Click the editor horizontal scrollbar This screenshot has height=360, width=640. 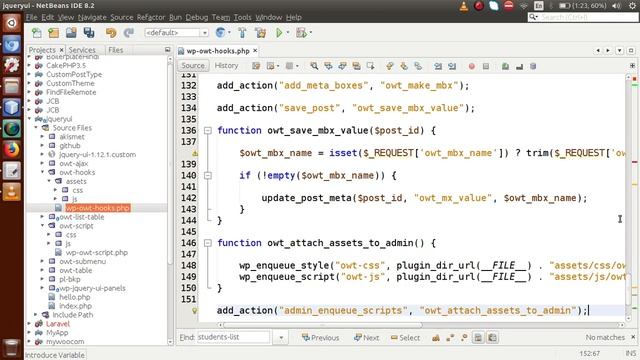pyautogui.click(x=322, y=325)
